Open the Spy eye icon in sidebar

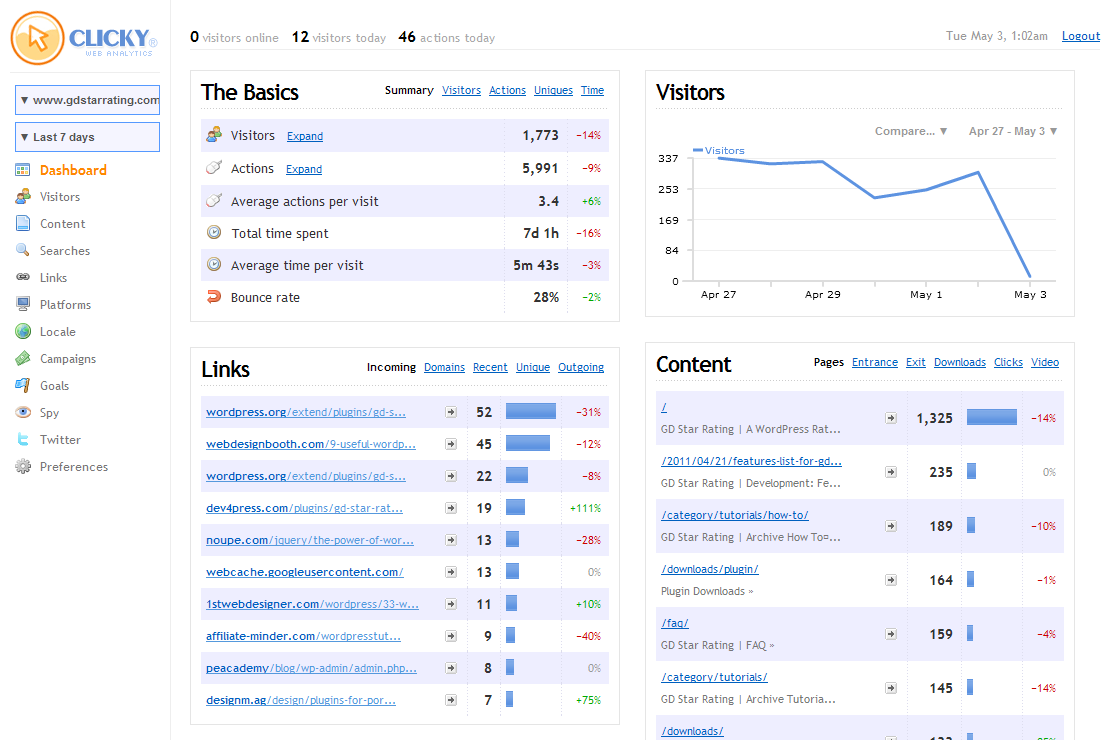23,412
